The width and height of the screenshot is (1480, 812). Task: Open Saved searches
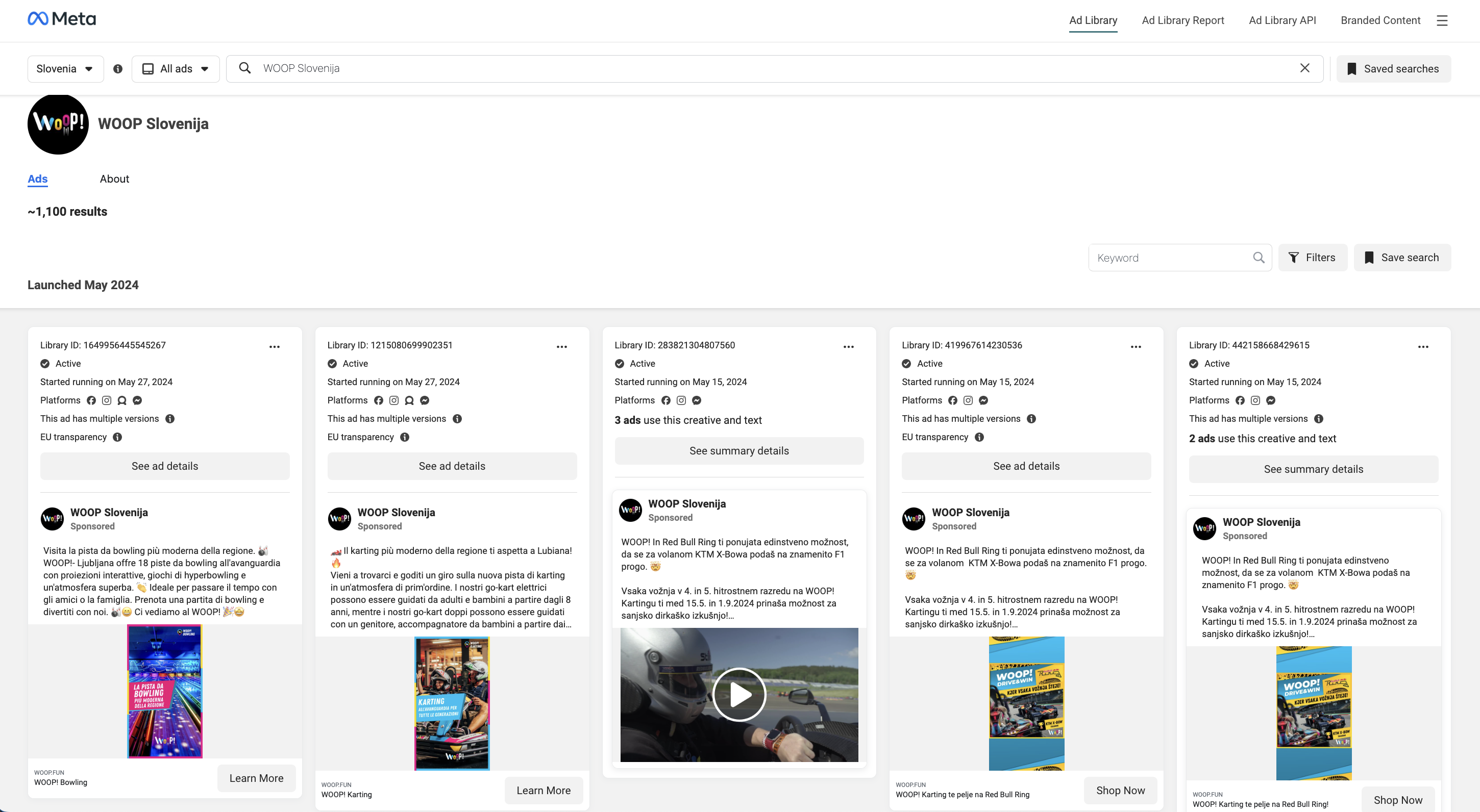1393,69
